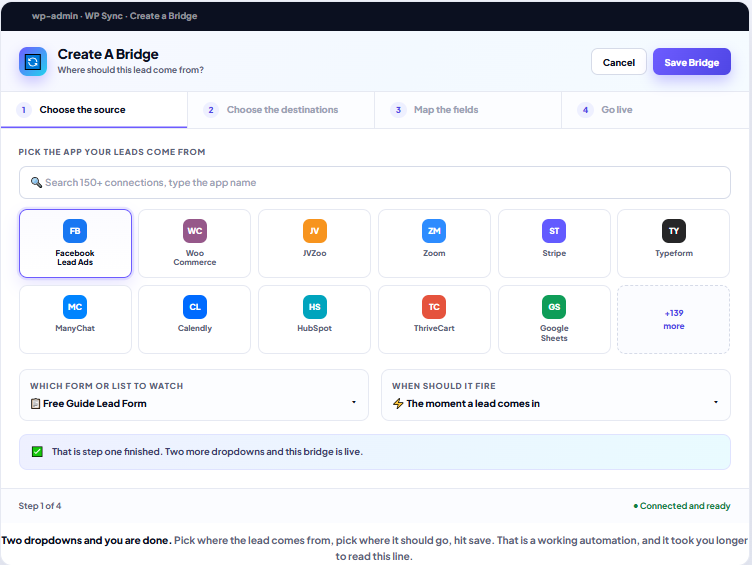Select the ThriveCart TC icon

(x=434, y=307)
